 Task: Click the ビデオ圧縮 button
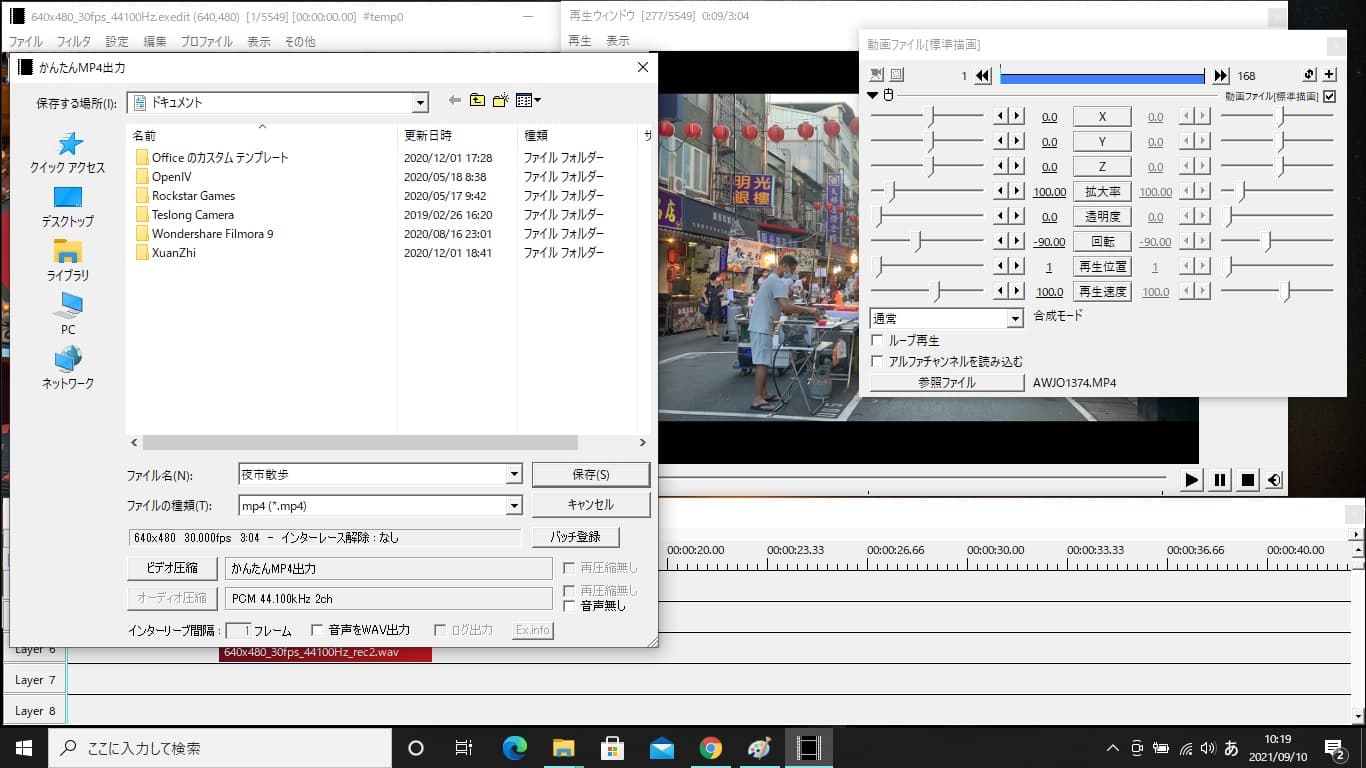click(172, 568)
